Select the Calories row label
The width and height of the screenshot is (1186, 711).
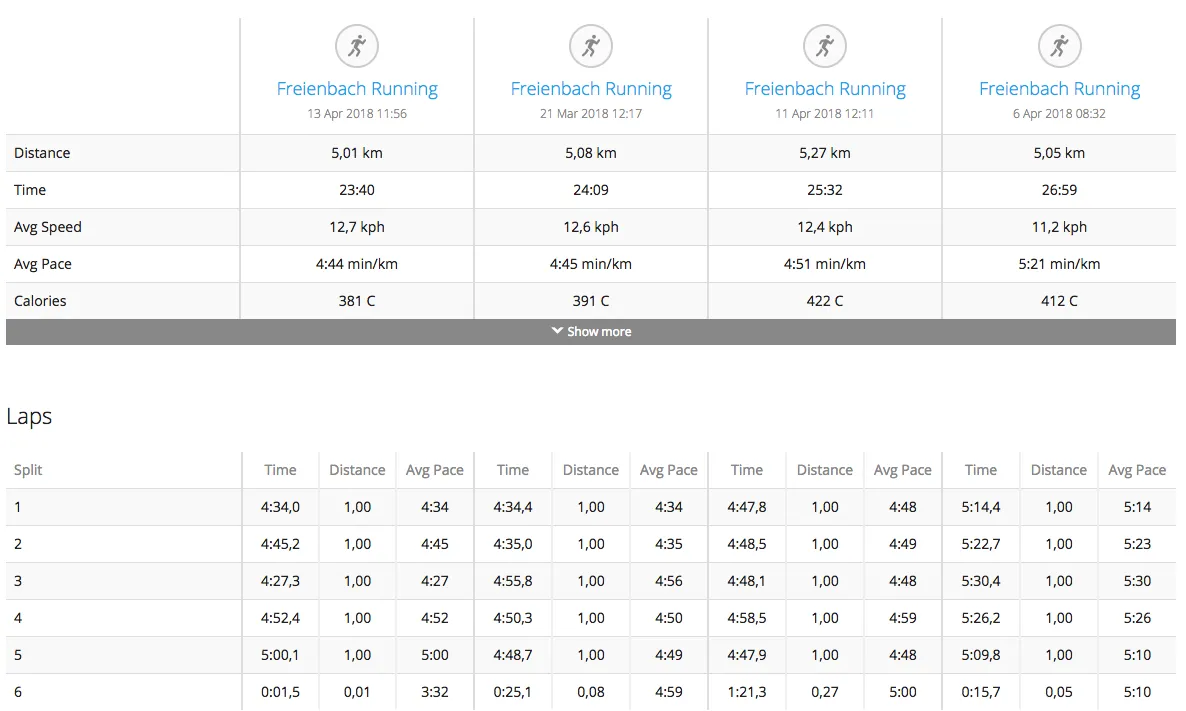point(40,301)
